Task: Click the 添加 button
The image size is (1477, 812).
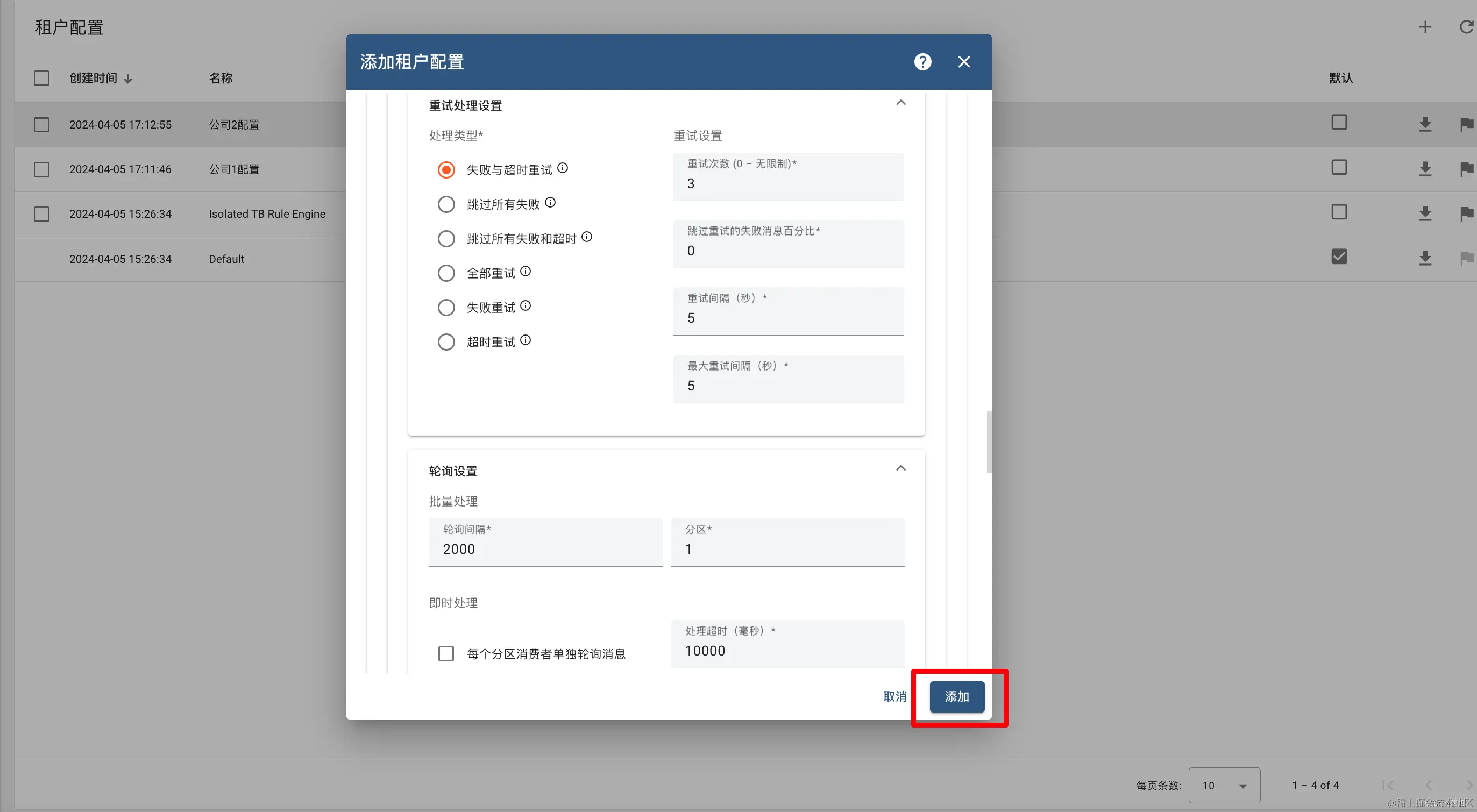Action: [956, 697]
